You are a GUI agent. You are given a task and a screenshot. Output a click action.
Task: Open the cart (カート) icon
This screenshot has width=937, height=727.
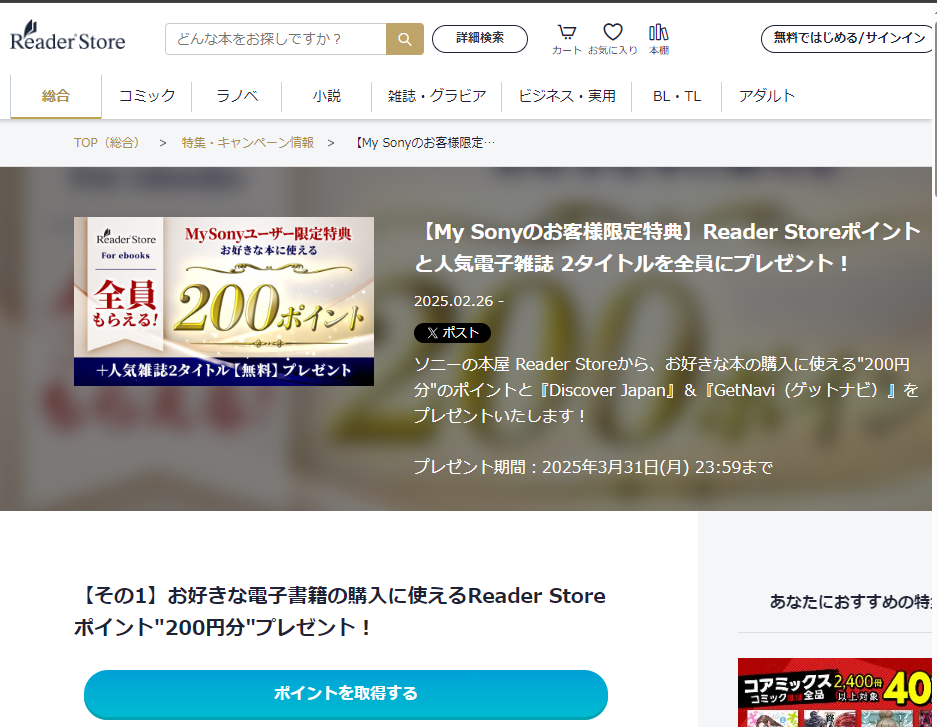567,39
